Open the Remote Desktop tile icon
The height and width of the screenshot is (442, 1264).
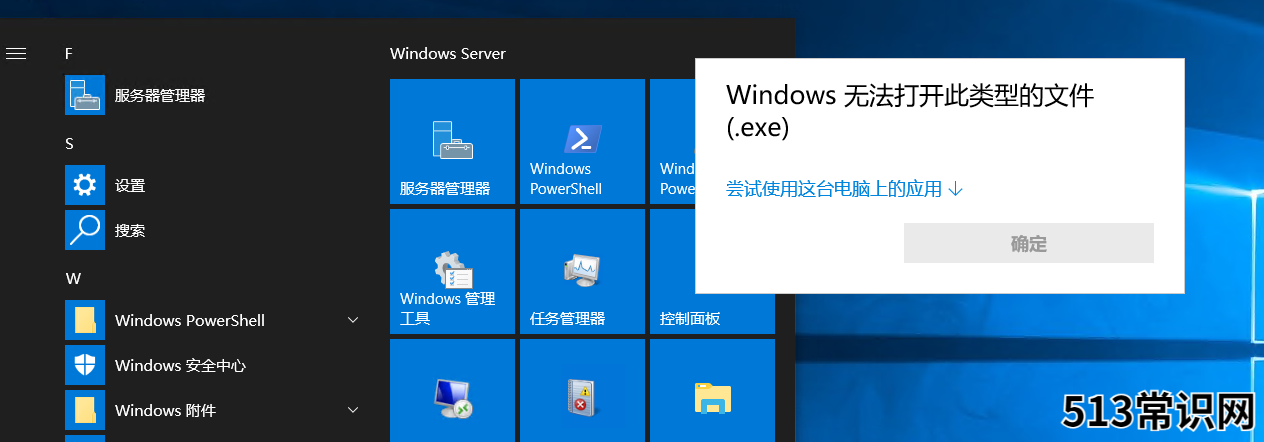[452, 398]
